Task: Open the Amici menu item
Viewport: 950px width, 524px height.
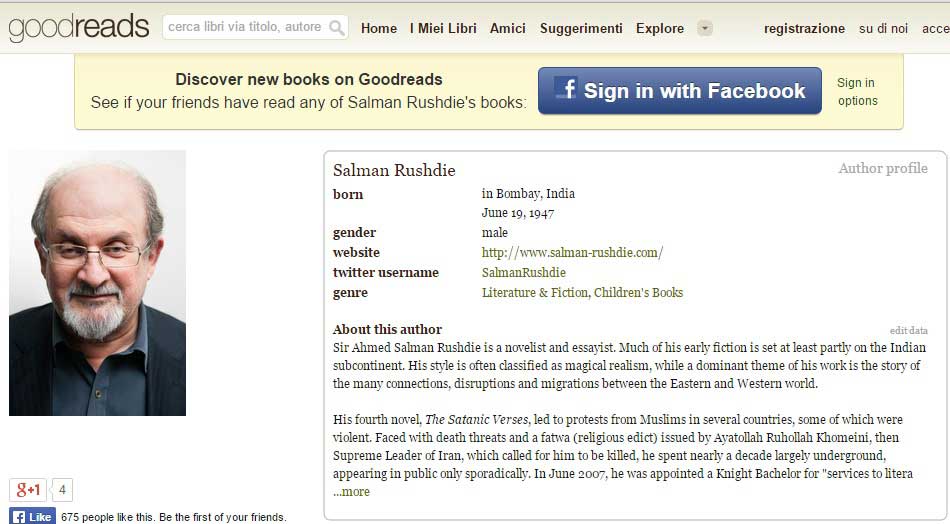Action: pyautogui.click(x=508, y=28)
